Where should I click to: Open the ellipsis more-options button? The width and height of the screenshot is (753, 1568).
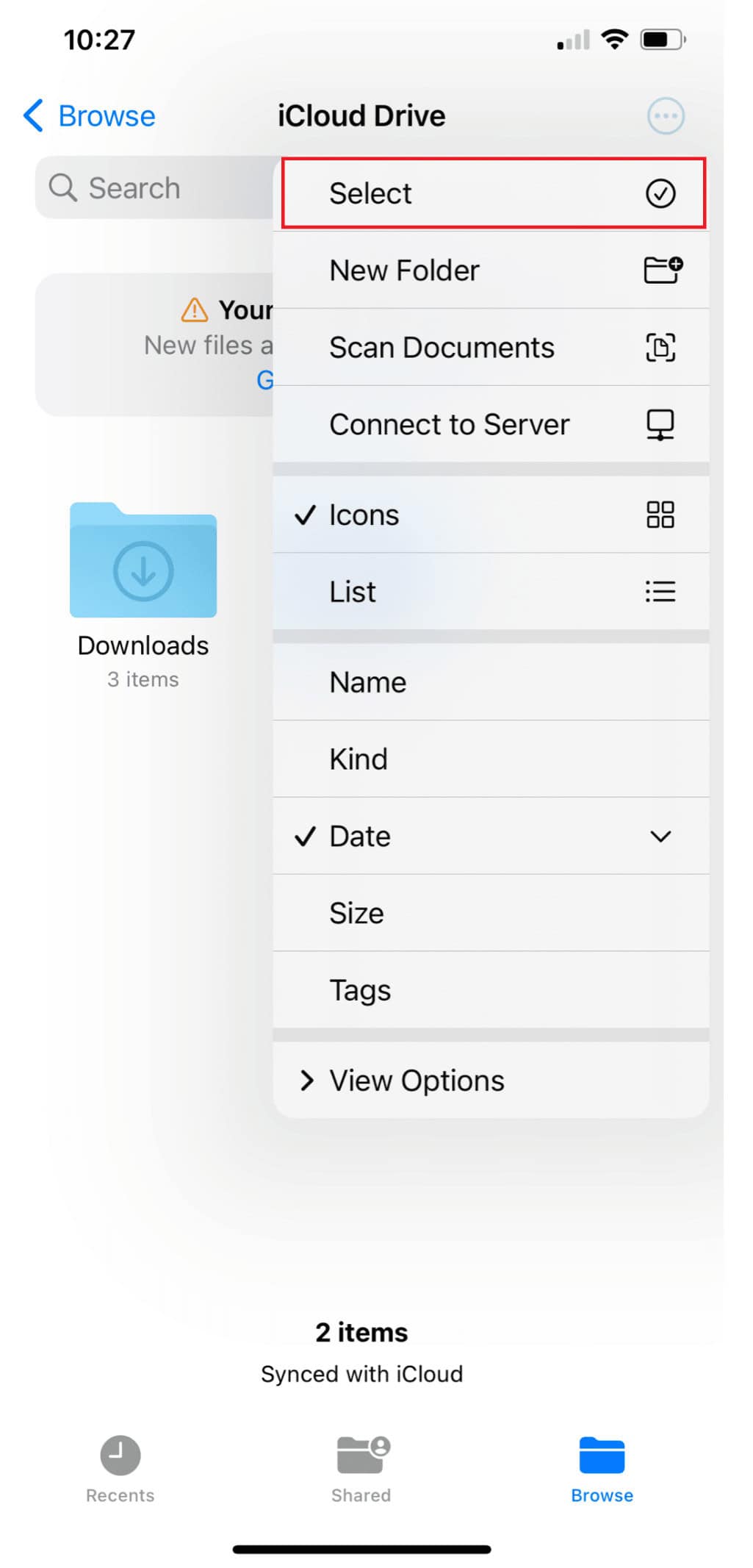[x=666, y=116]
